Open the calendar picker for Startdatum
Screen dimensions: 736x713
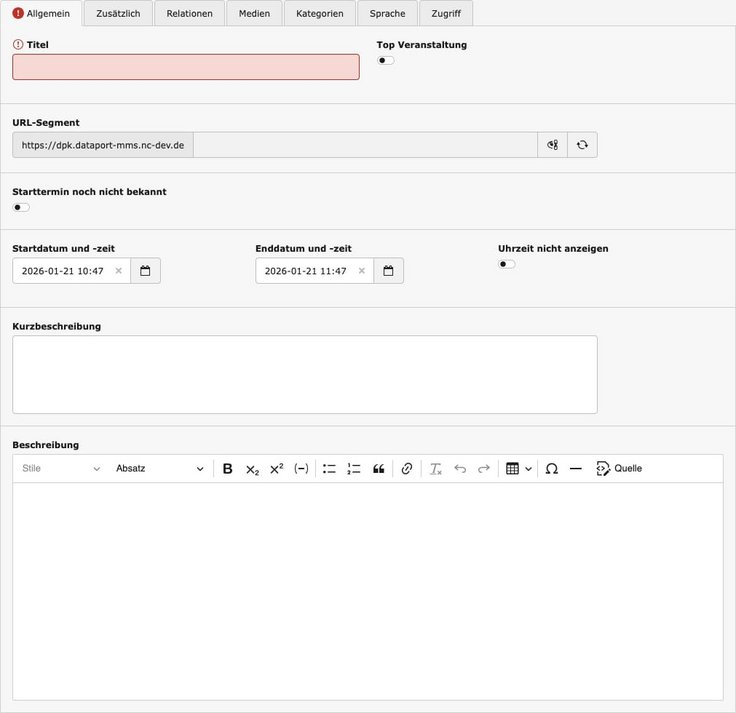(x=145, y=271)
